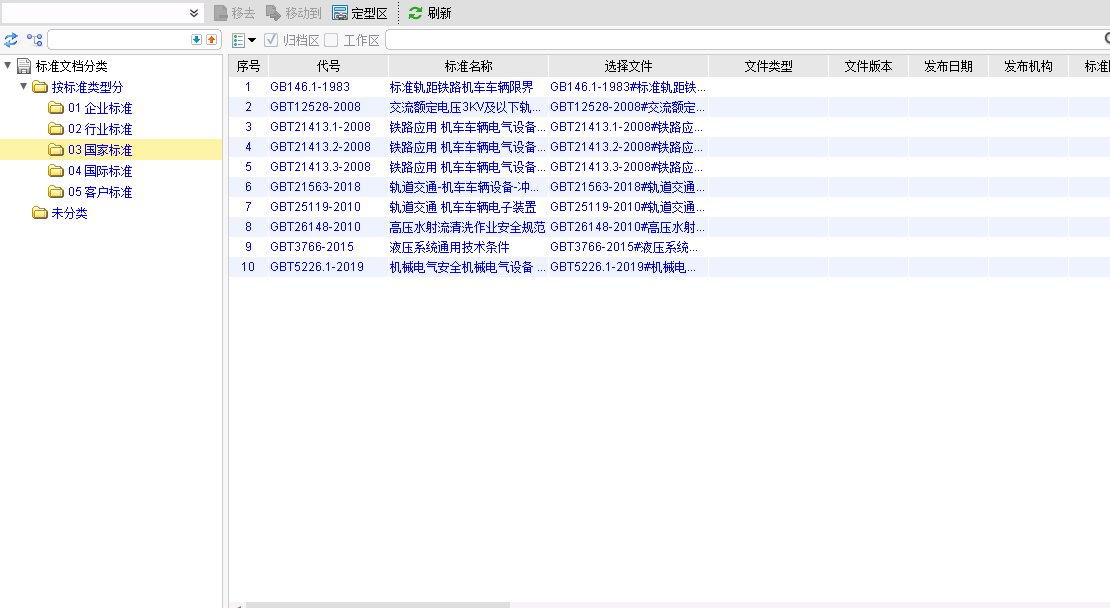Collapse the 标准文档分类 root node
This screenshot has height=608, width=1110.
(8, 65)
